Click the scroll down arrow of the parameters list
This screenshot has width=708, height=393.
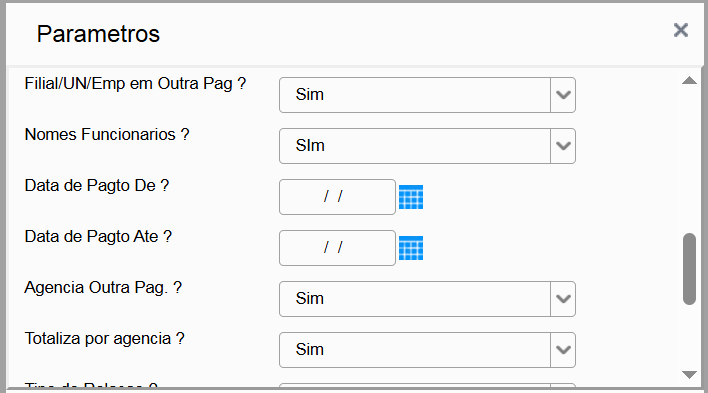pyautogui.click(x=689, y=374)
